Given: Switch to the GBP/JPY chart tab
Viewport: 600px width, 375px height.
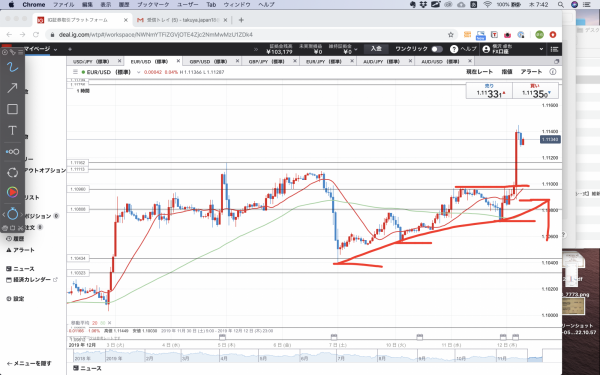Looking at the screenshot, I should click(267, 61).
